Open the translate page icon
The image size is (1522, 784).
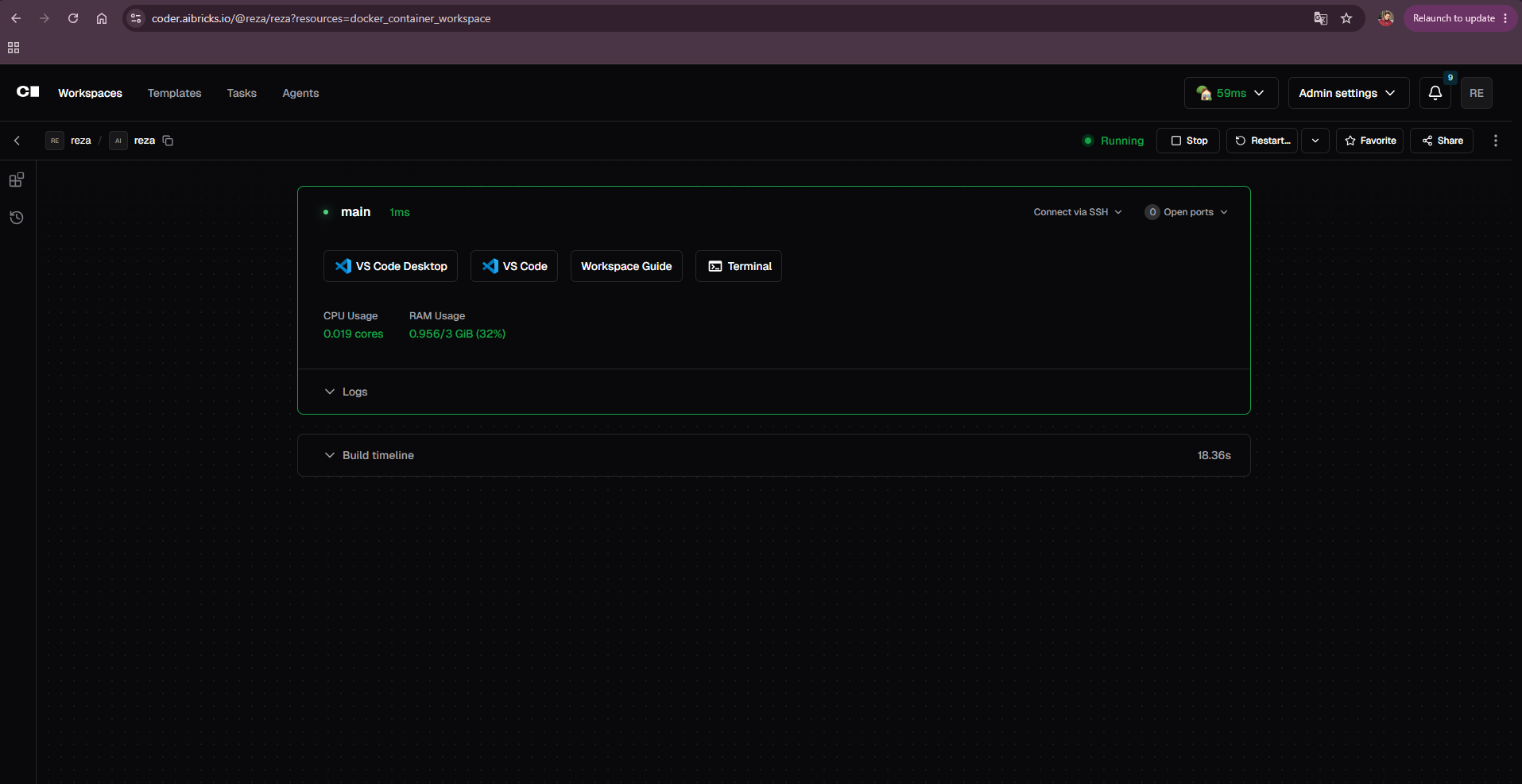tap(1321, 18)
